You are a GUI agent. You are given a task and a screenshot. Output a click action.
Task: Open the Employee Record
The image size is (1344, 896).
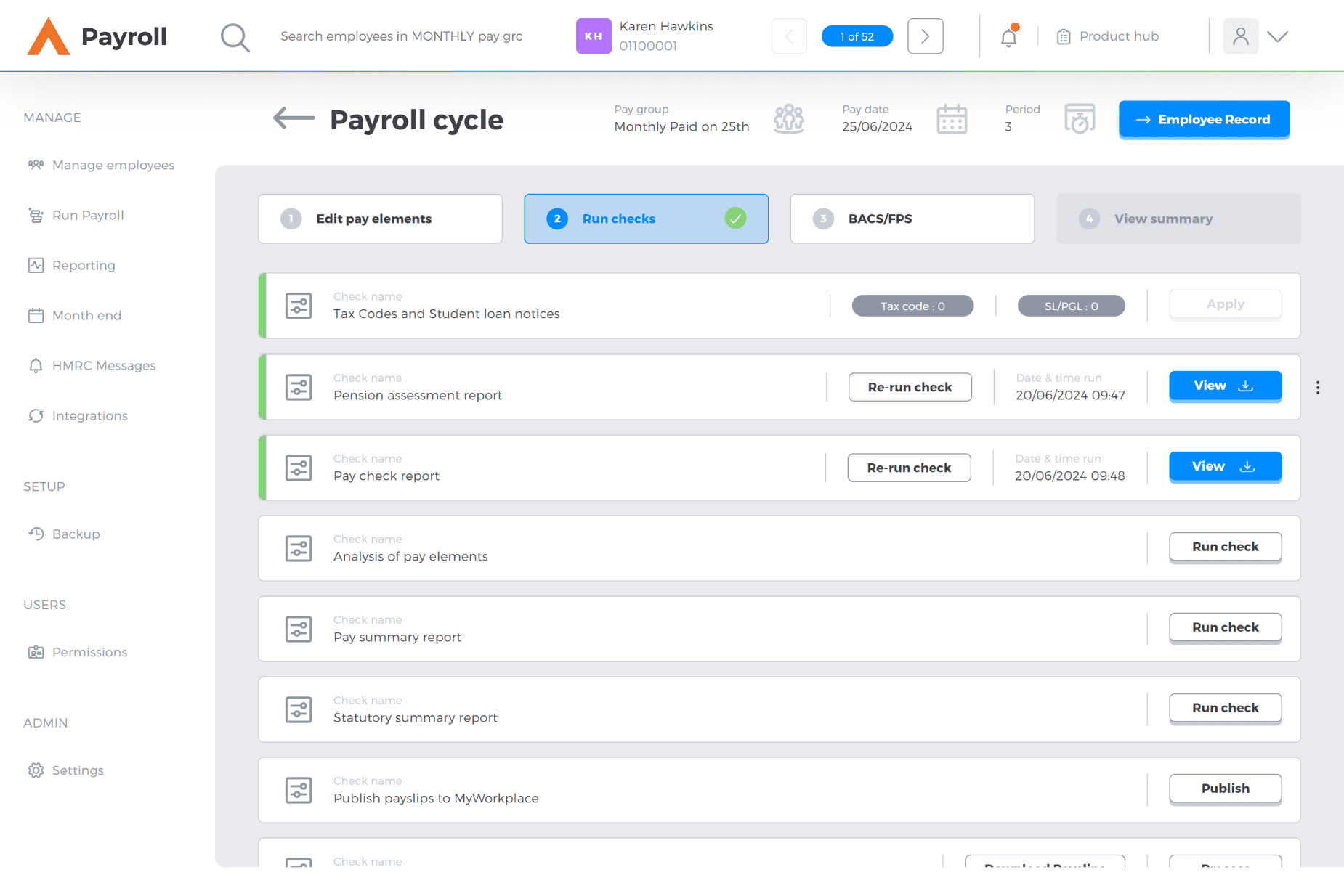(x=1204, y=119)
